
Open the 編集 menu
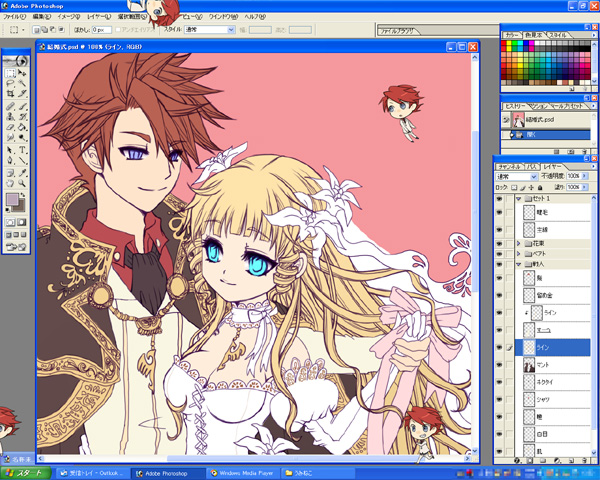click(42, 17)
